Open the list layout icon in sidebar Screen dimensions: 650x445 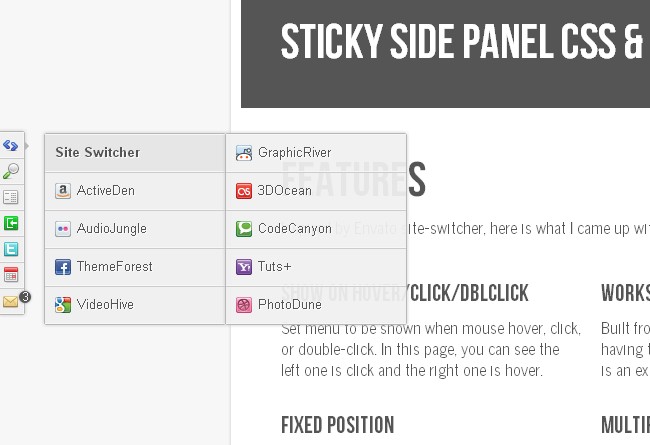[x=11, y=197]
